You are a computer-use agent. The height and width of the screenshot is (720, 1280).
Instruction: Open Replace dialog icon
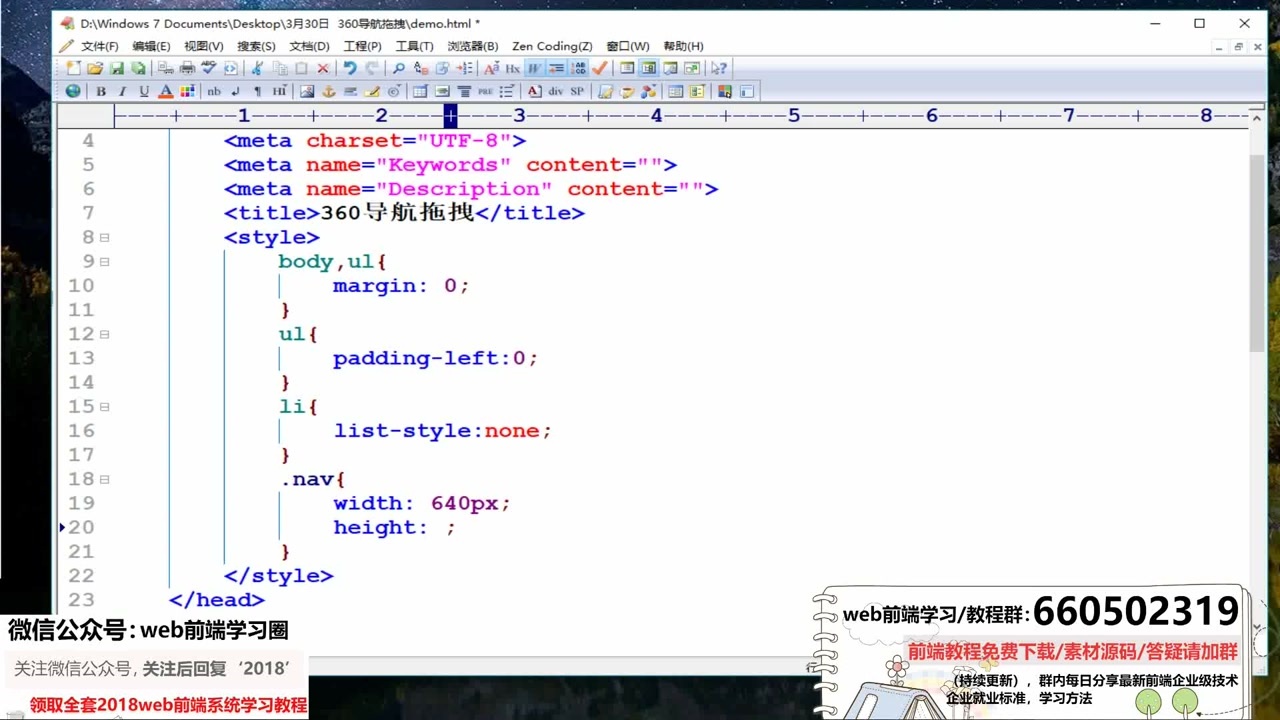[x=421, y=68]
